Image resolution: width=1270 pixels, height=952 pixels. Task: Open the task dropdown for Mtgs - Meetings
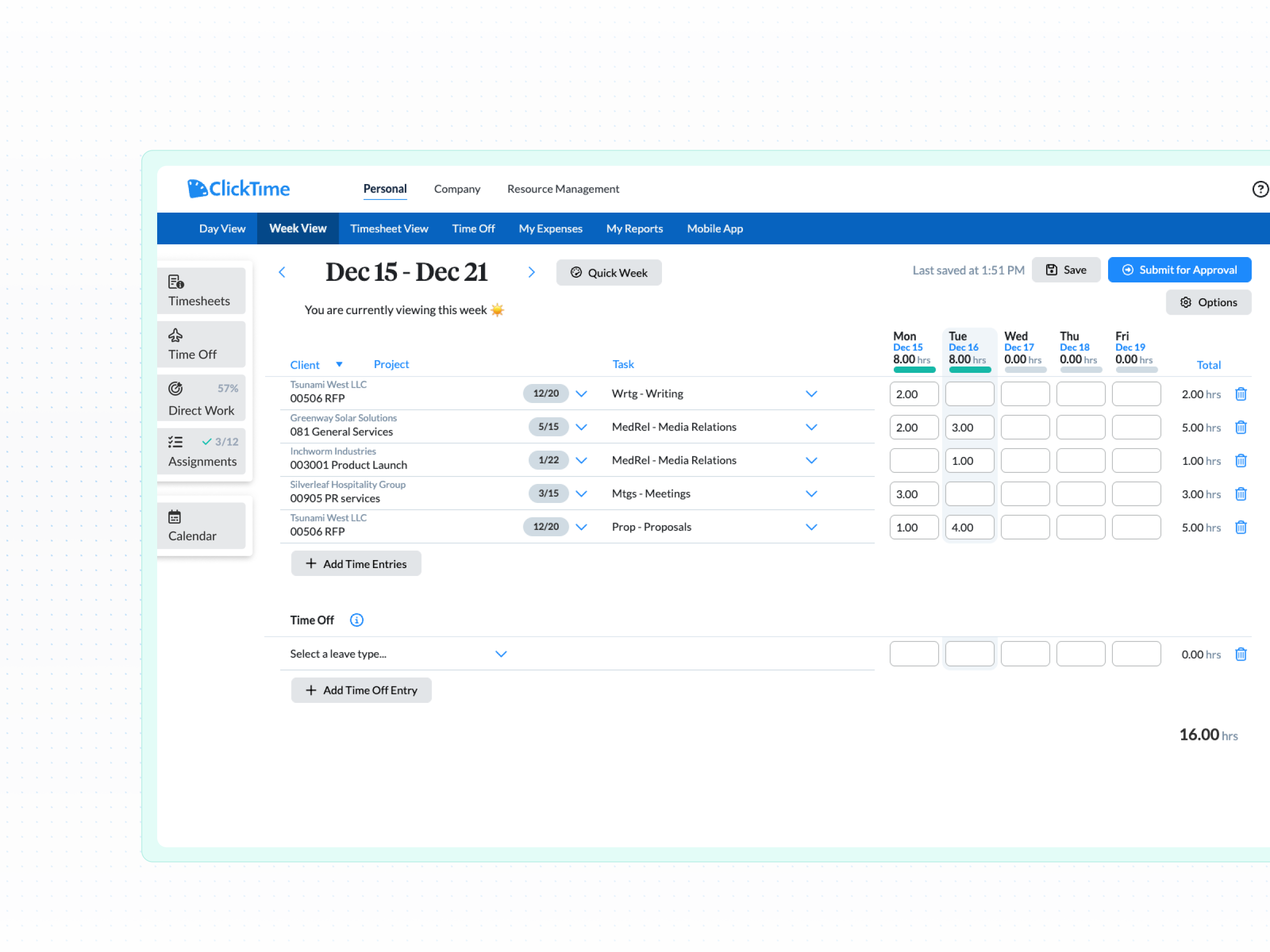point(811,493)
